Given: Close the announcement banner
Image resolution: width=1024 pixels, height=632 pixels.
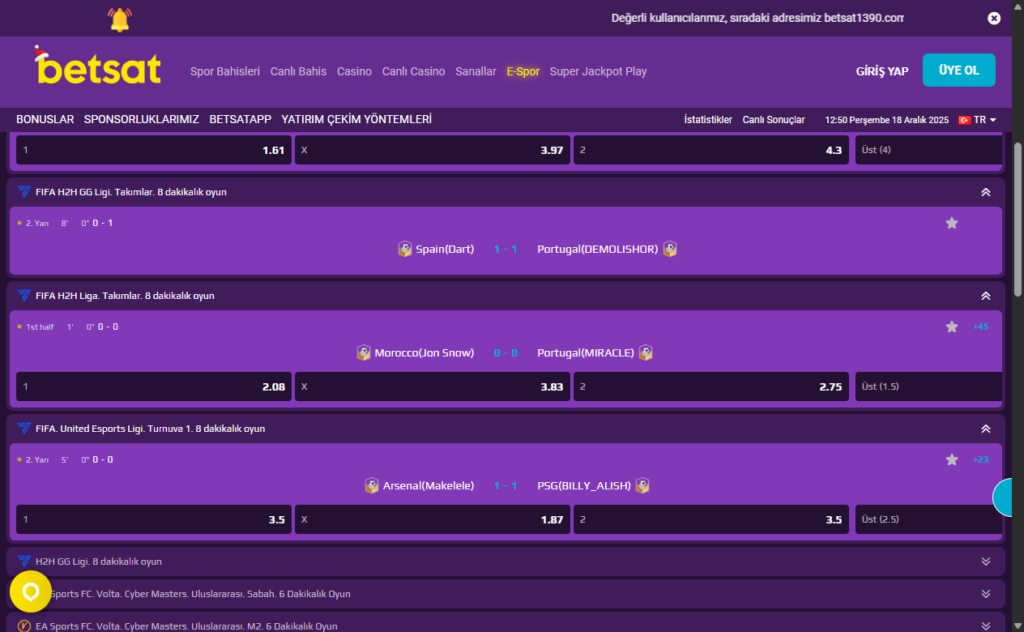Looking at the screenshot, I should [x=994, y=18].
